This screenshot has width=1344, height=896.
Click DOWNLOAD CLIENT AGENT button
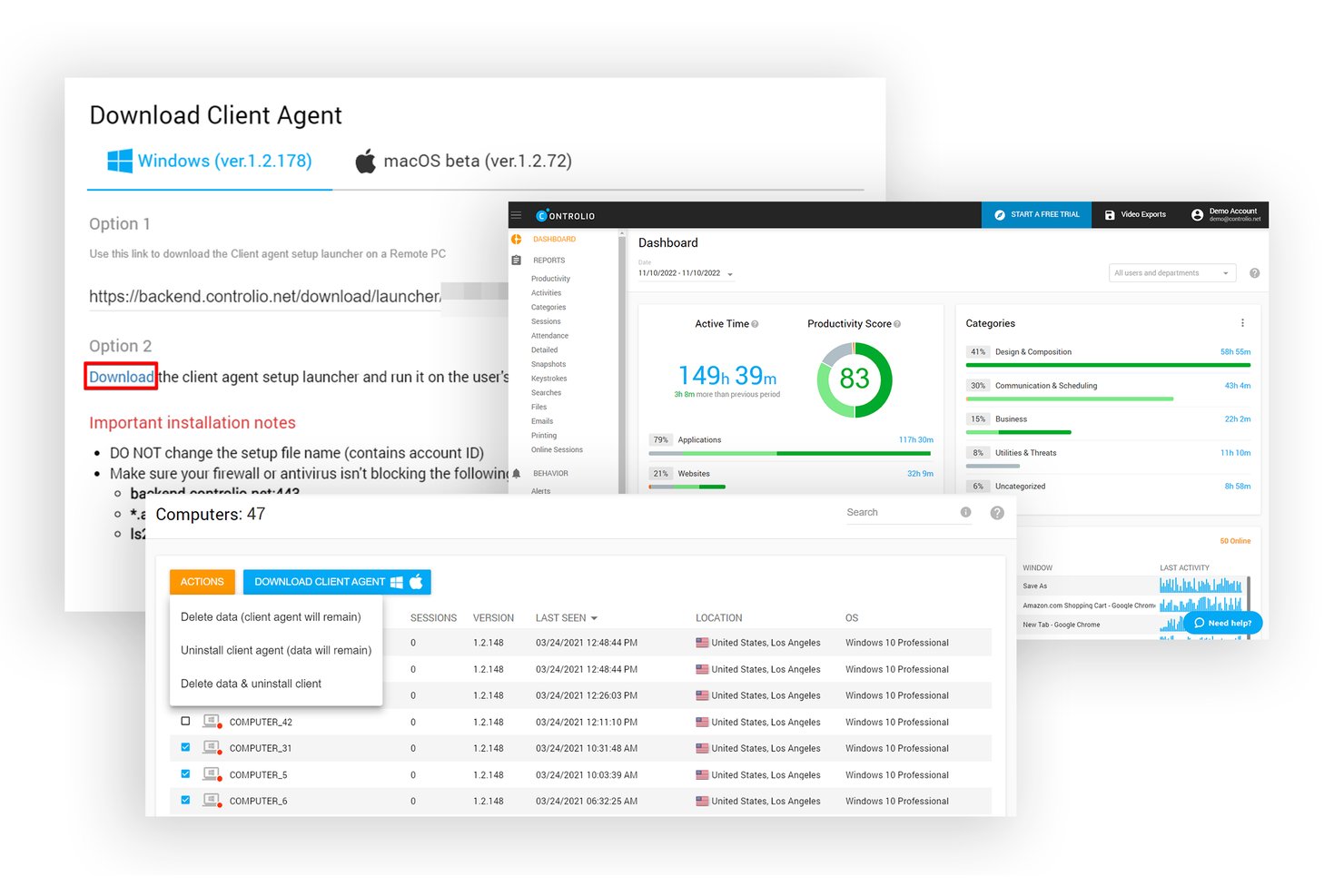click(337, 582)
